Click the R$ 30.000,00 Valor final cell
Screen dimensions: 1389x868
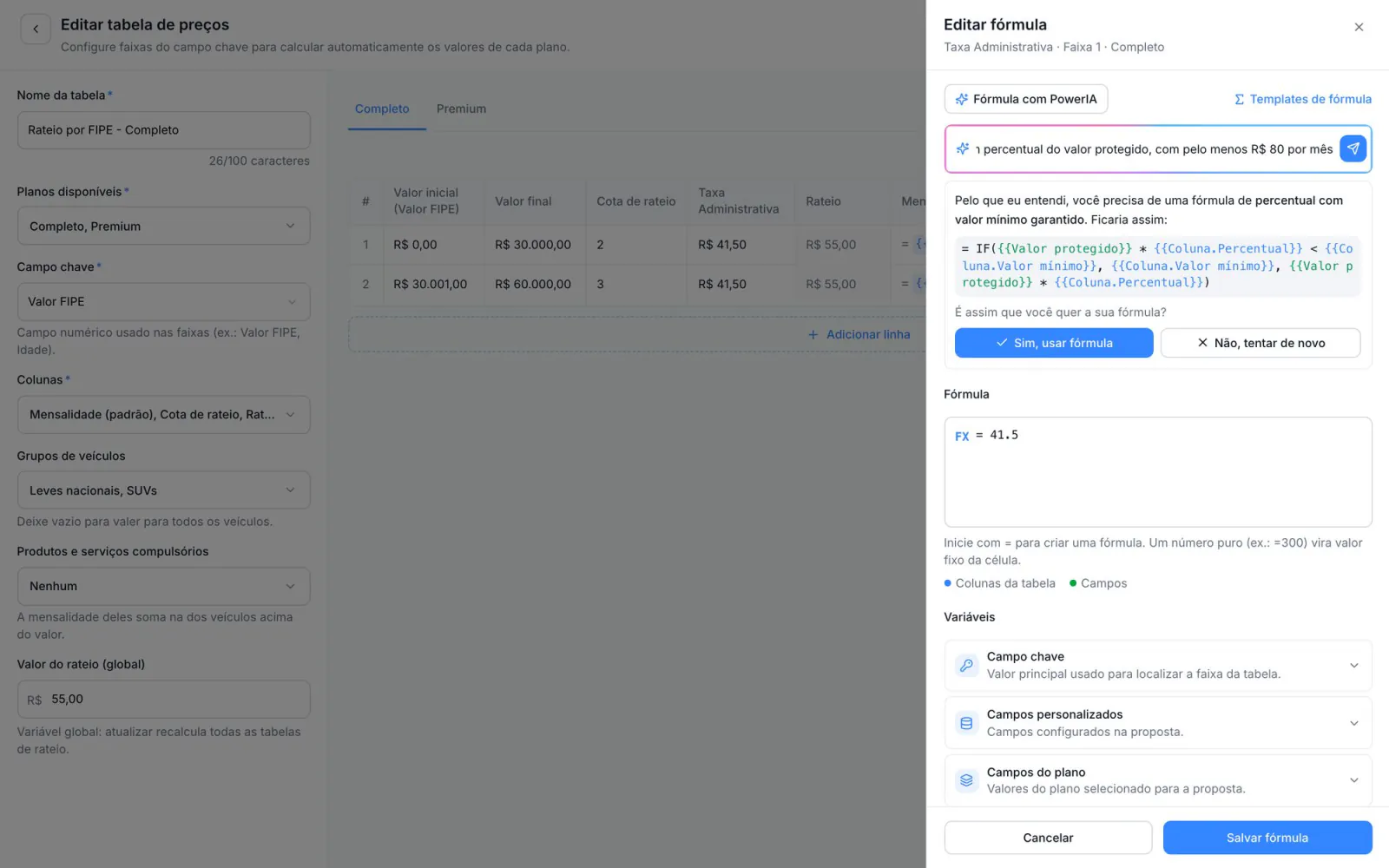coord(533,245)
